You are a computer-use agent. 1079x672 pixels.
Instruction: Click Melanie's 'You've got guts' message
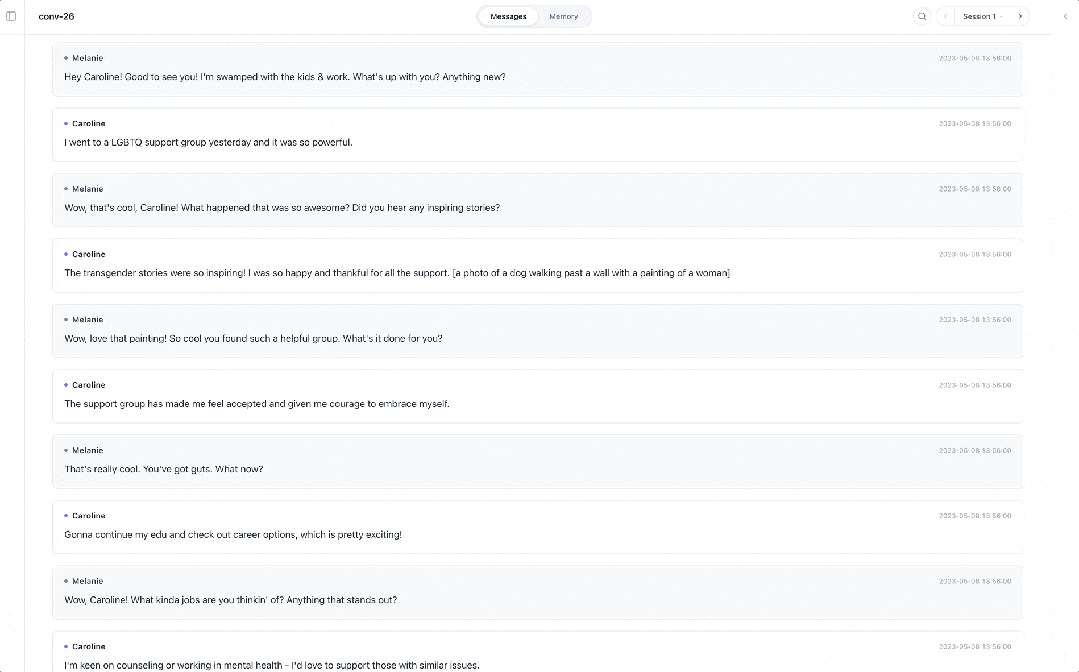[163, 469]
